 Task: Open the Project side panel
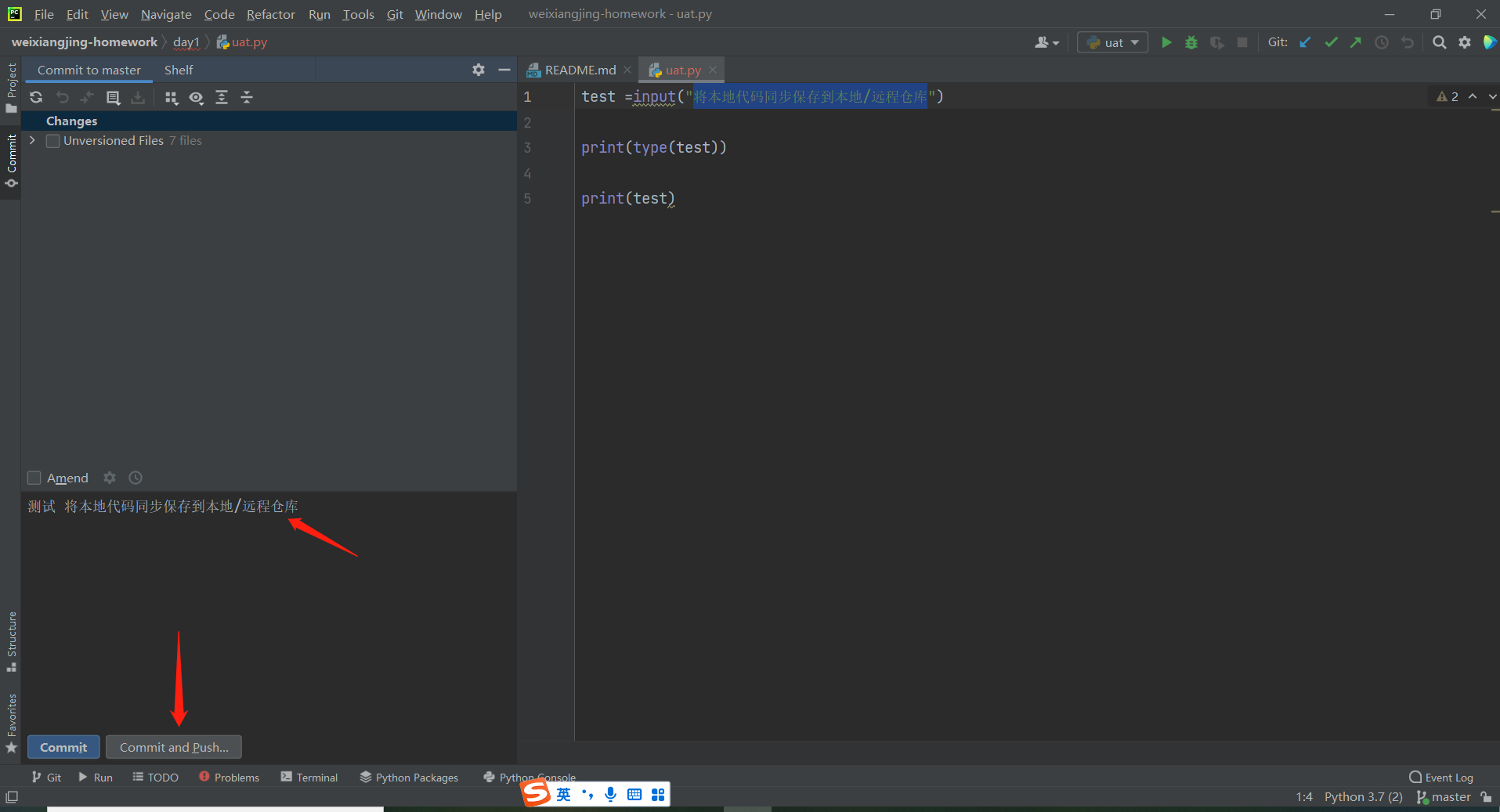(x=11, y=88)
